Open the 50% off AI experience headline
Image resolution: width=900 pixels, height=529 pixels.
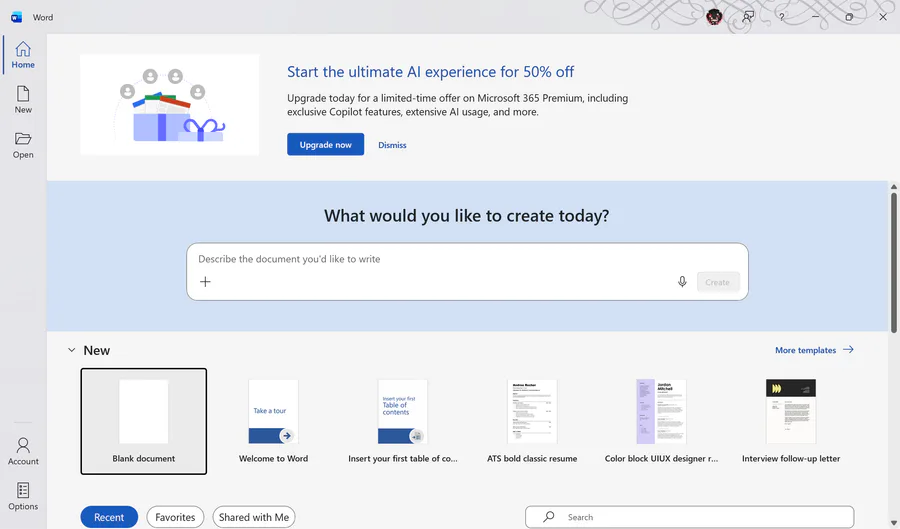coord(430,72)
